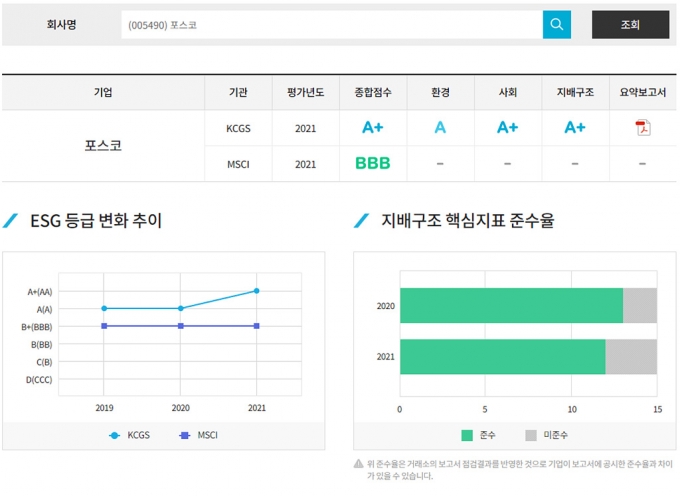Viewport: 680px width, 496px height.
Task: Click the MSCI 2019 square data point
Action: [x=104, y=326]
